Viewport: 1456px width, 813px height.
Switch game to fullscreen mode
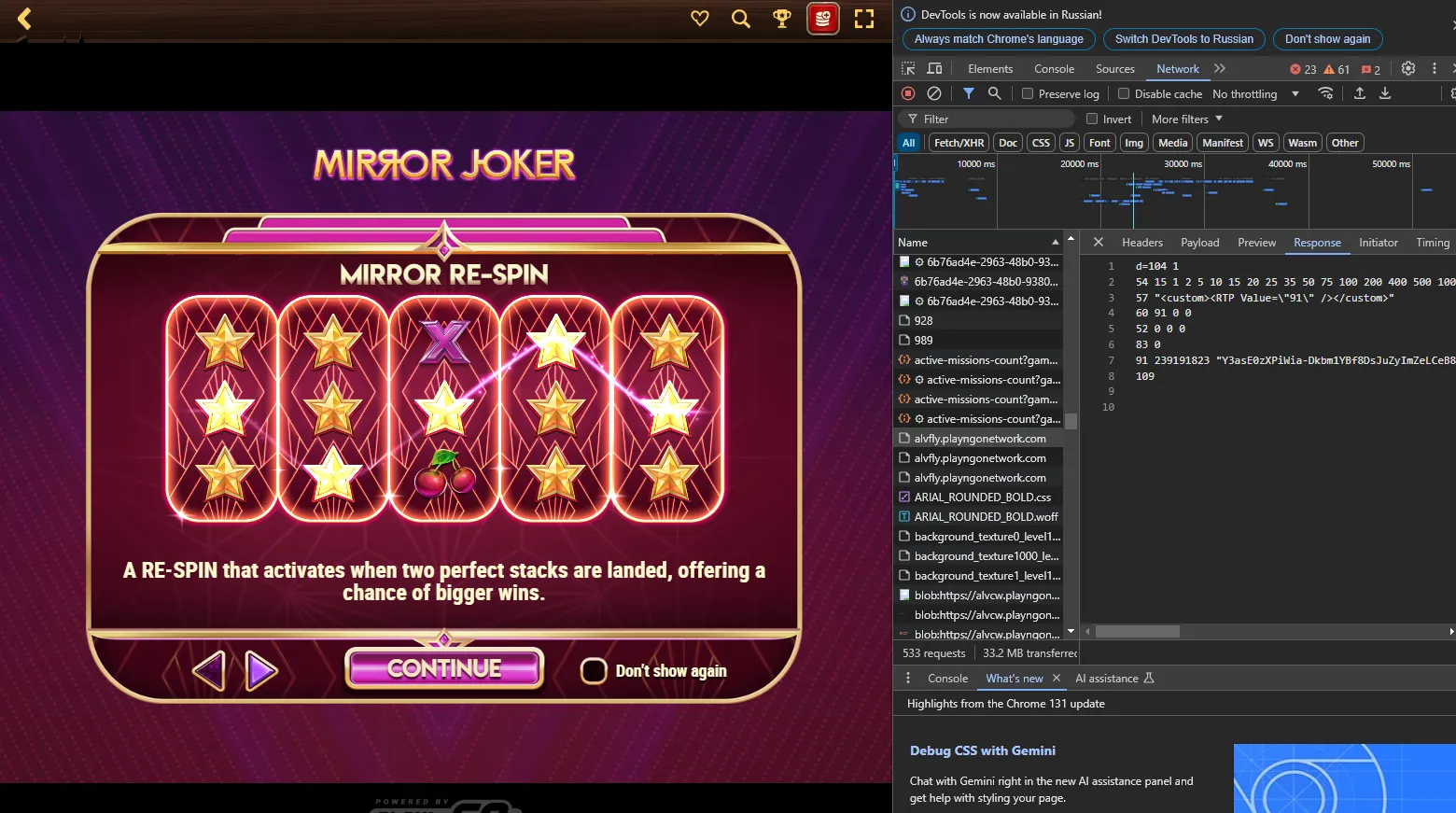click(x=864, y=19)
